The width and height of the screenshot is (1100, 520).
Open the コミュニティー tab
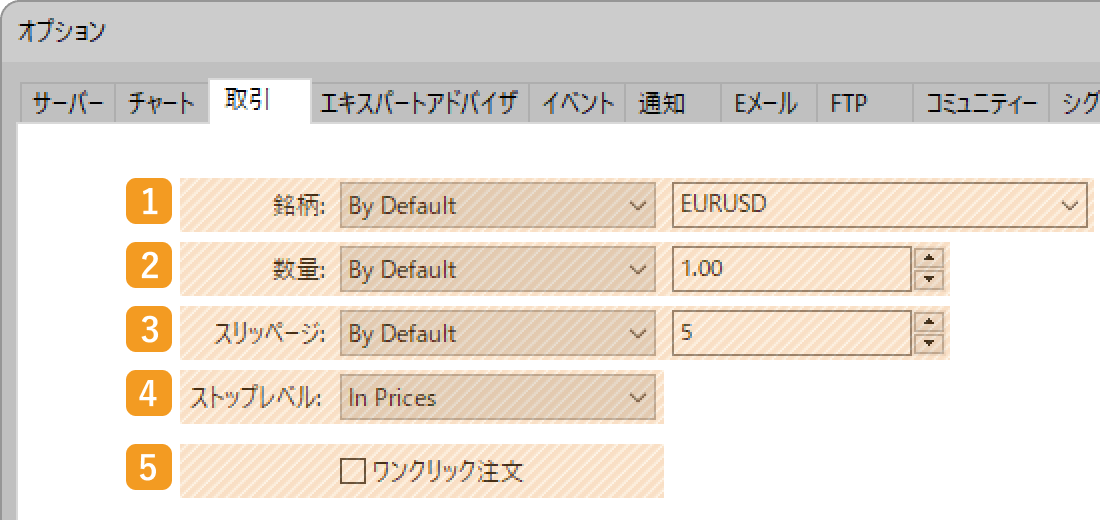point(981,104)
